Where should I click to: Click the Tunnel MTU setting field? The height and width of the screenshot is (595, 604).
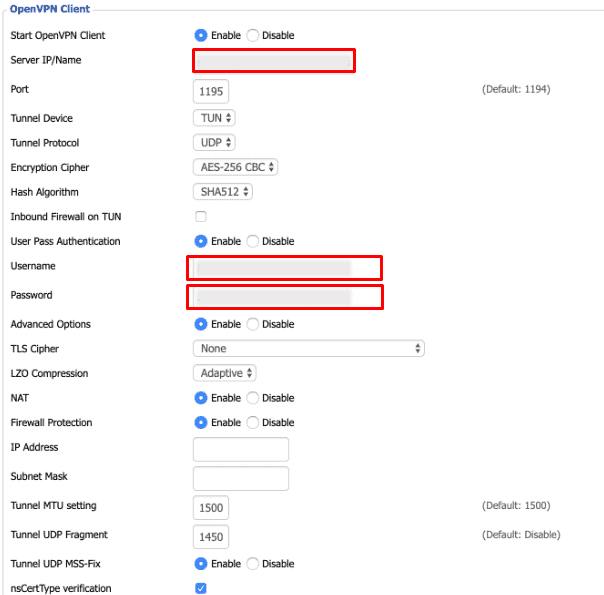(x=211, y=507)
